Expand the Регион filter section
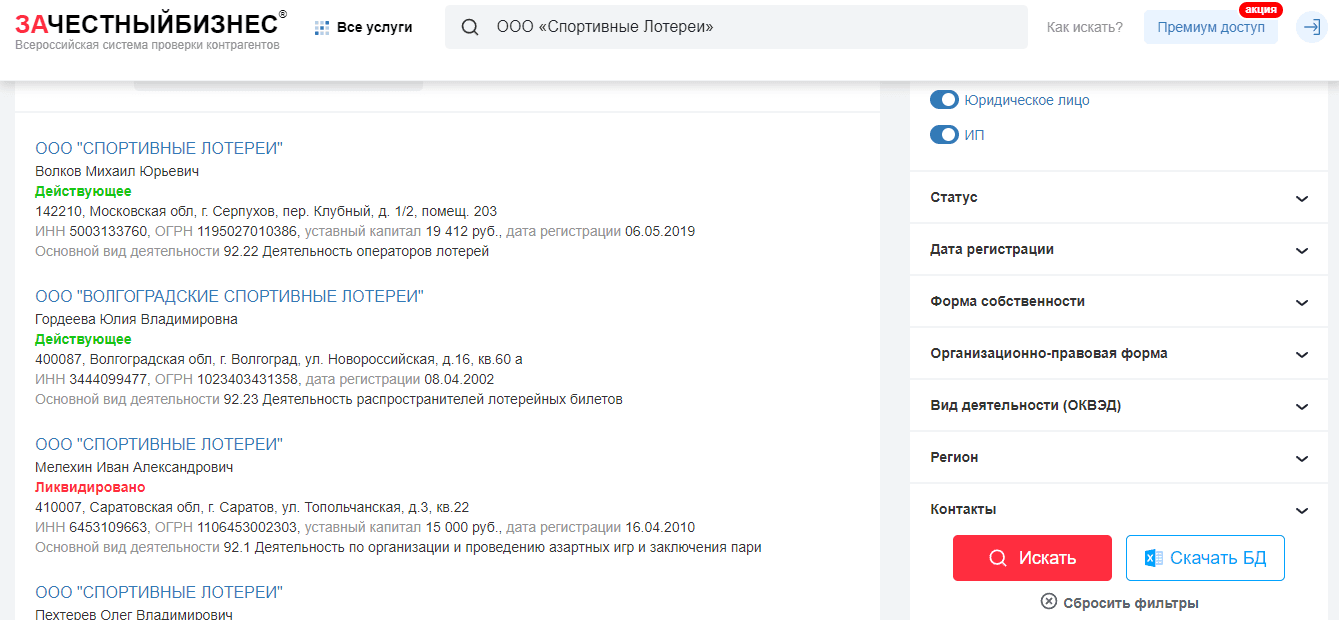Viewport: 1339px width, 620px height. coord(1119,458)
